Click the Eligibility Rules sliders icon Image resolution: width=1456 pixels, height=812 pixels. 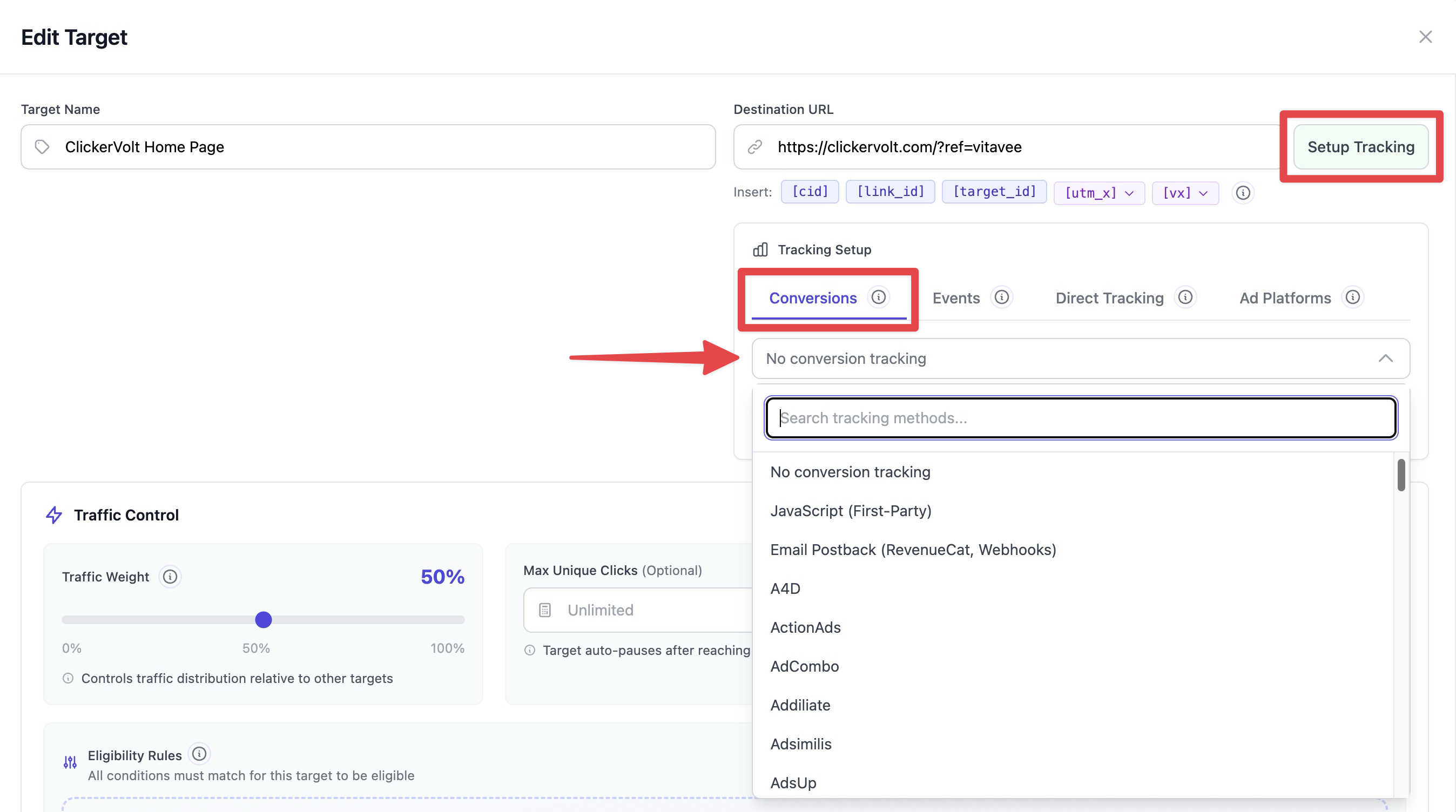tap(70, 762)
